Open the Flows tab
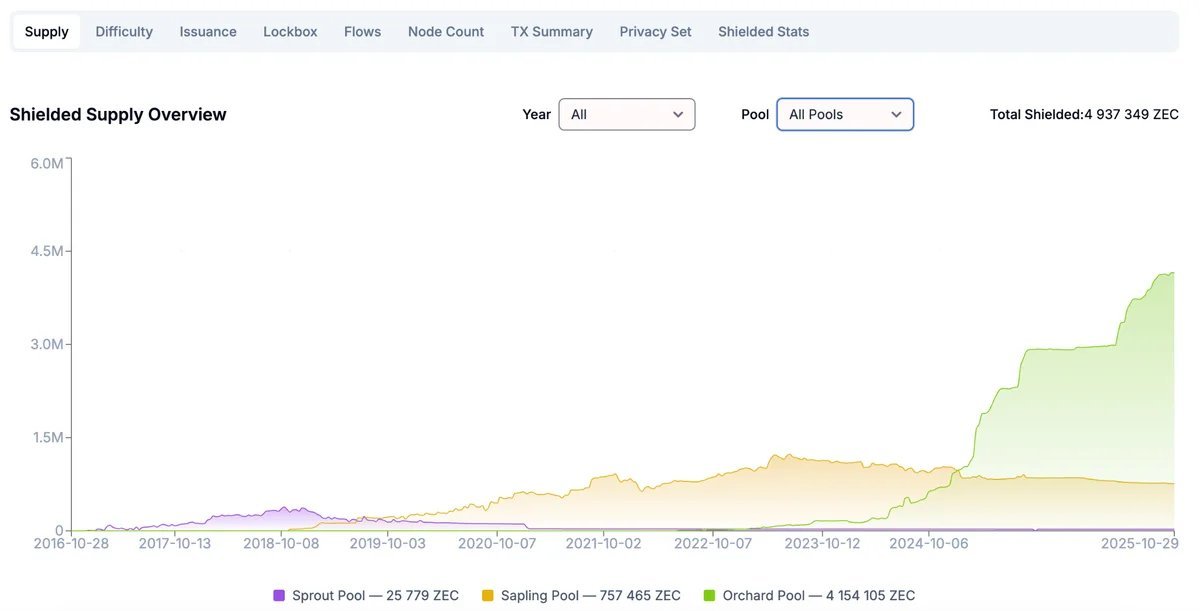The image size is (1200, 611). [x=362, y=32]
